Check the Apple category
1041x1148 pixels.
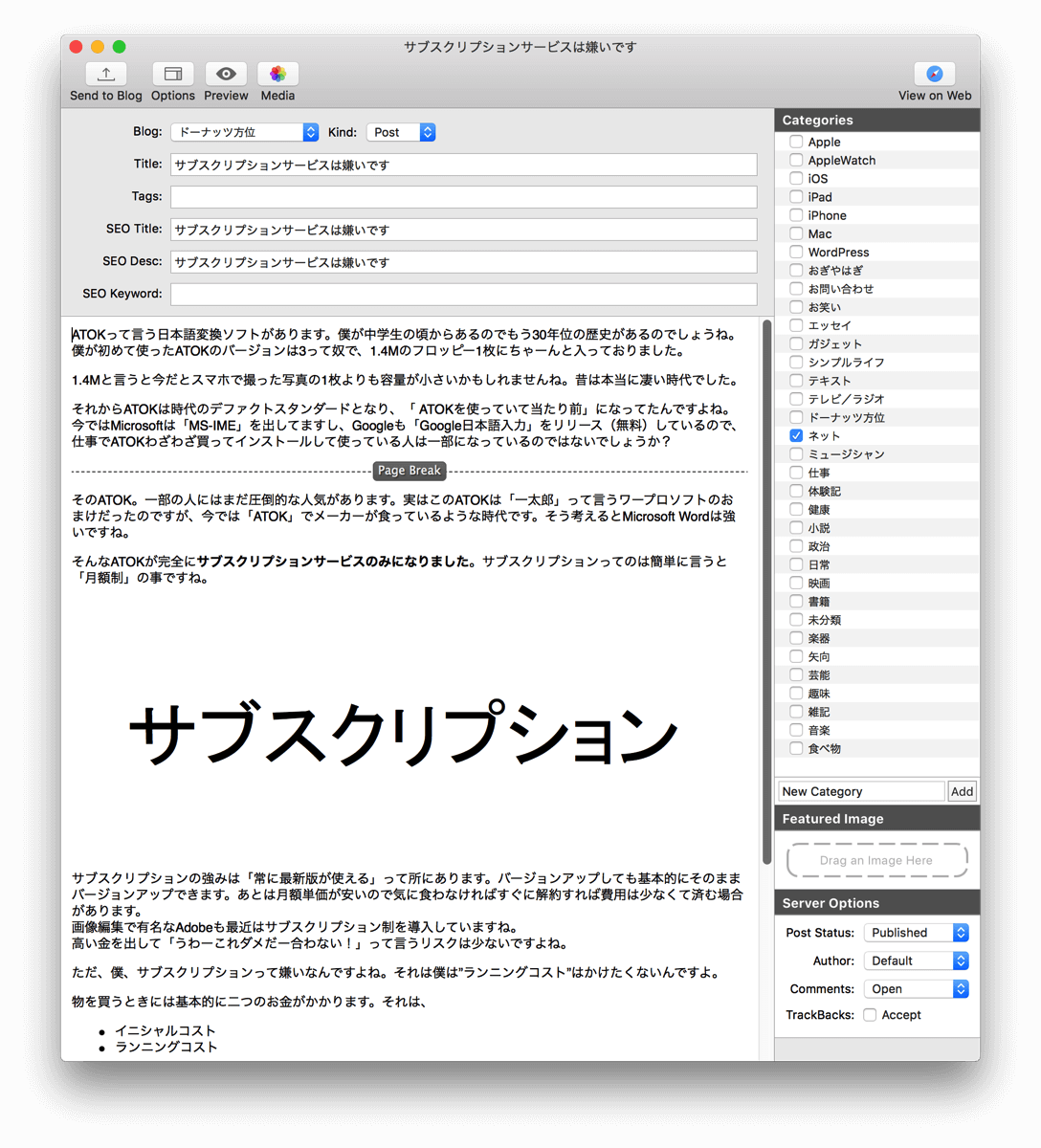point(796,142)
